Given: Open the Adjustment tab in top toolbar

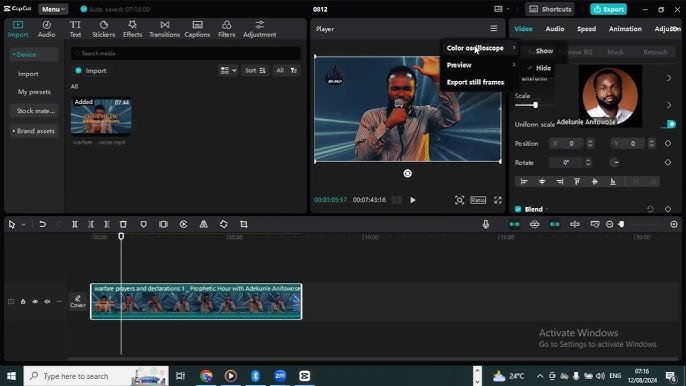Looking at the screenshot, I should pos(259,29).
